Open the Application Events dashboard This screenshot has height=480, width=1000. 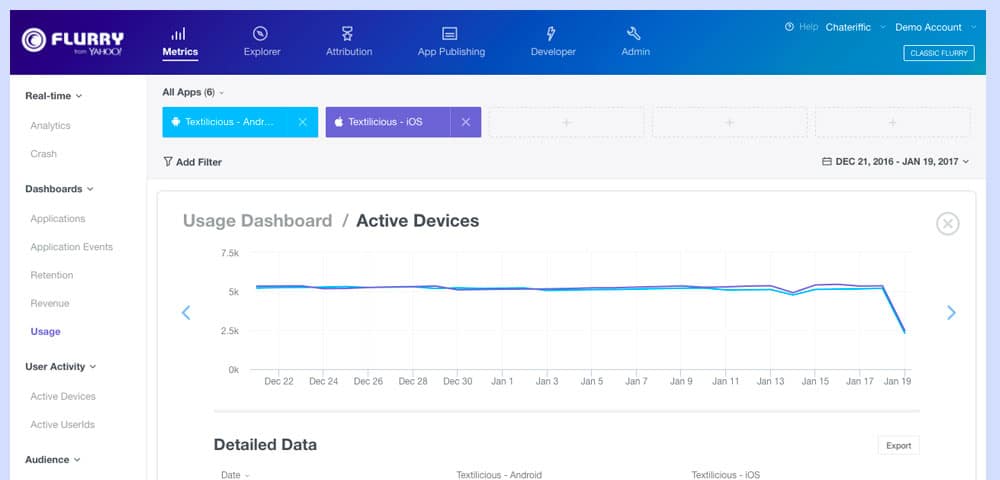coord(71,247)
